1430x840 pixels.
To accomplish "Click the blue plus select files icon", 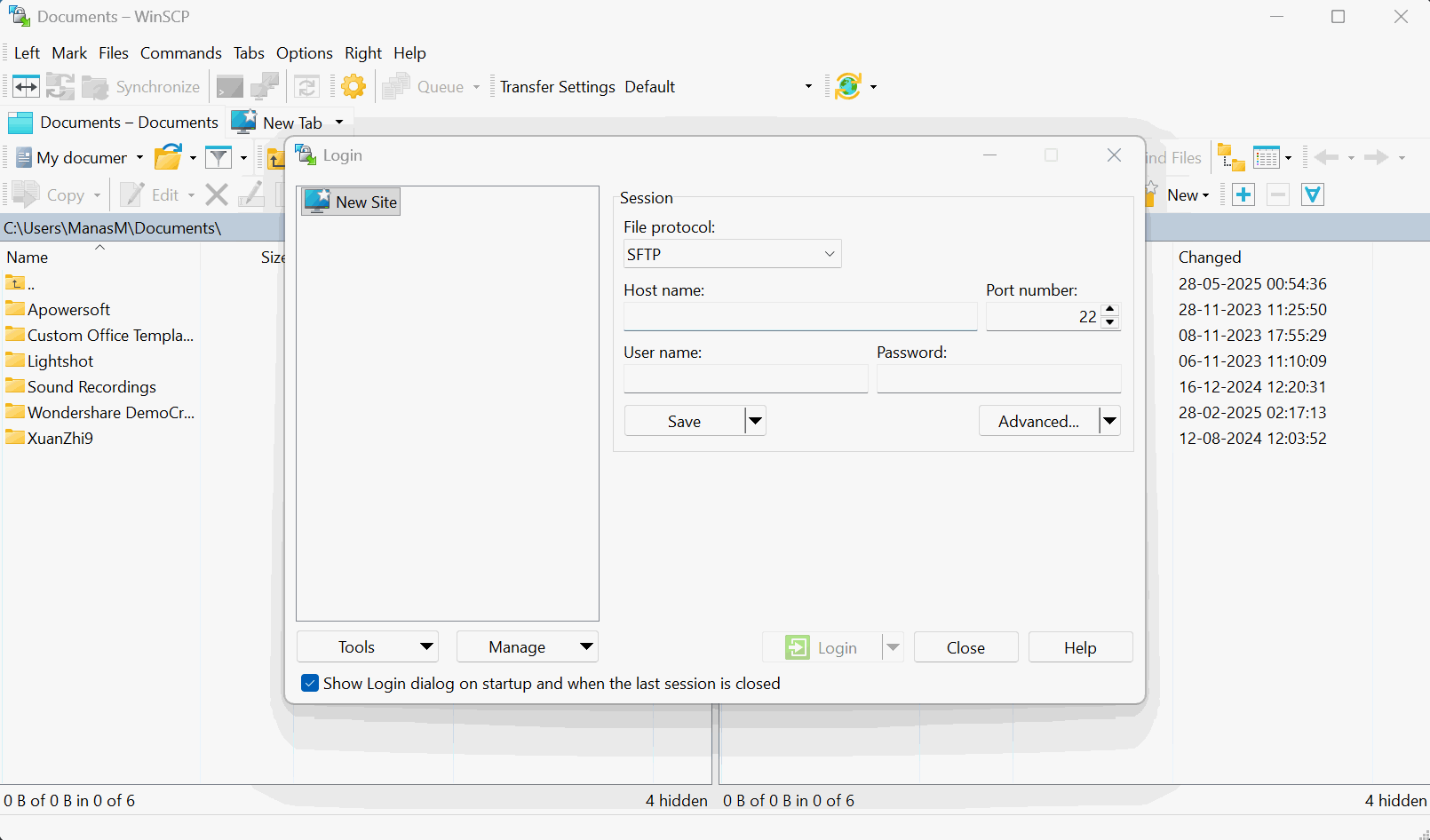I will pos(1243,194).
